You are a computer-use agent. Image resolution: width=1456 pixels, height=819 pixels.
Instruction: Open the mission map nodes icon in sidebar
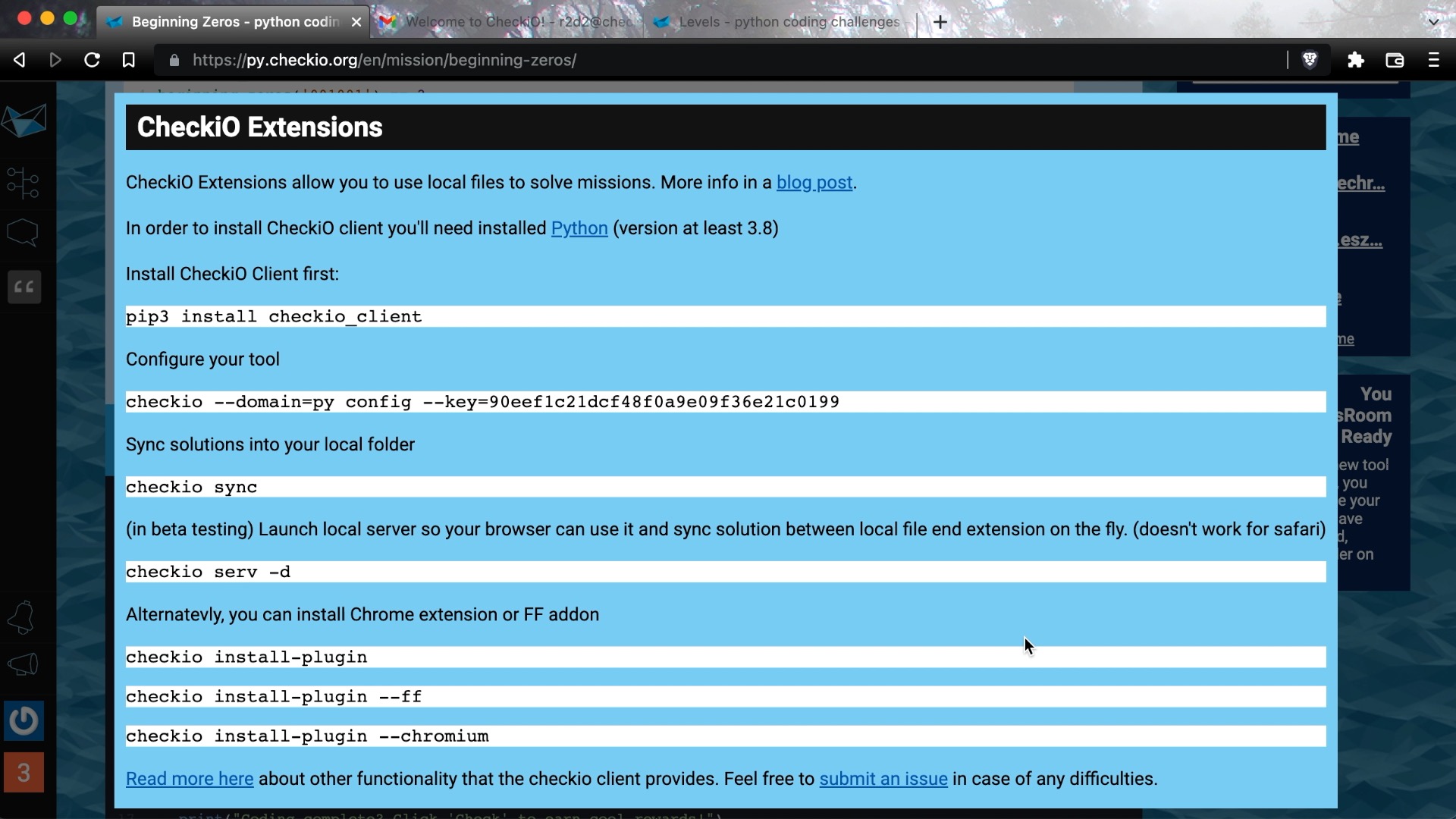coord(23,183)
